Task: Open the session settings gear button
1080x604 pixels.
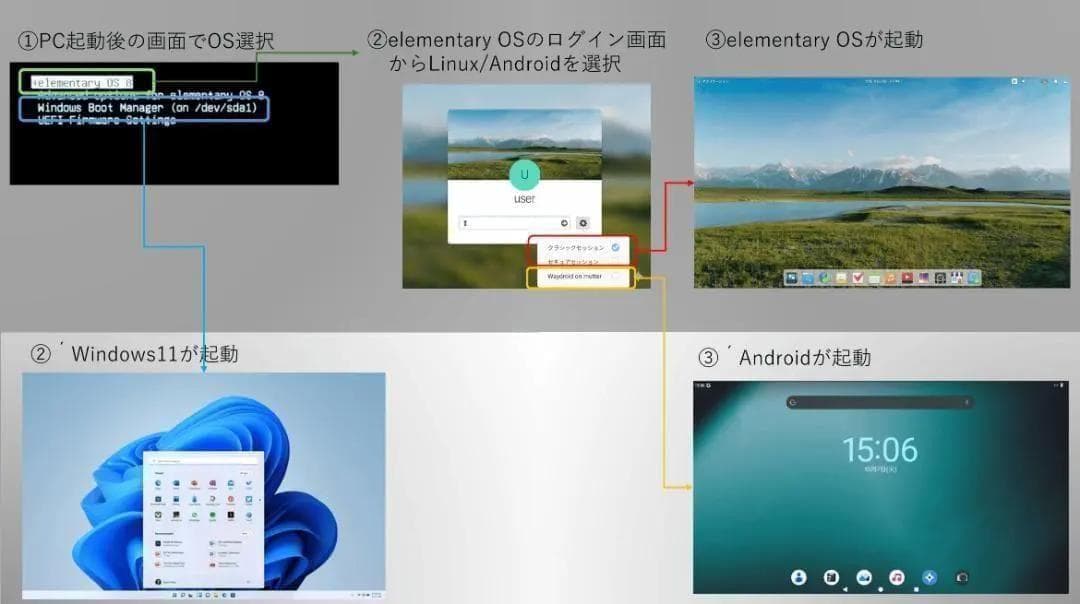Action: click(583, 223)
